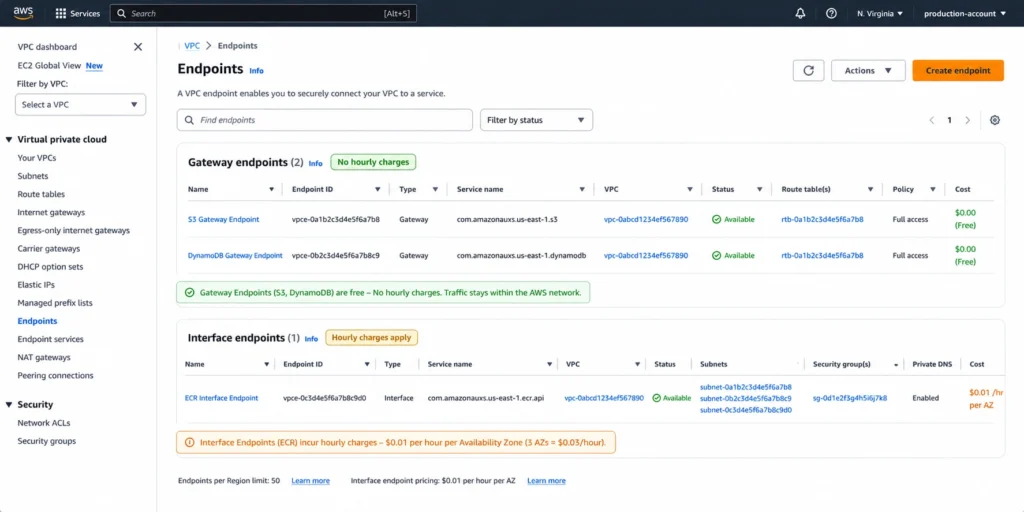Click the VPC breadcrumb link
The width and height of the screenshot is (1024, 512).
click(192, 46)
